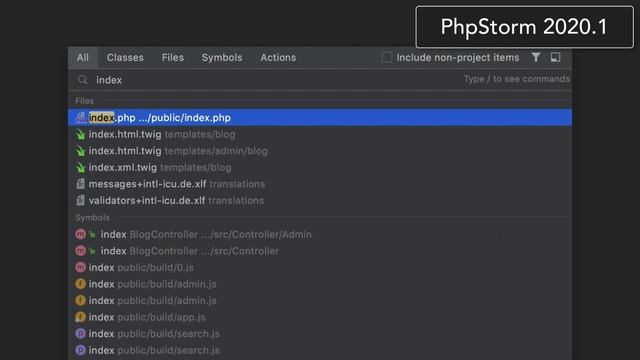Switch to the Actions tab
640x360 pixels.
point(278,58)
